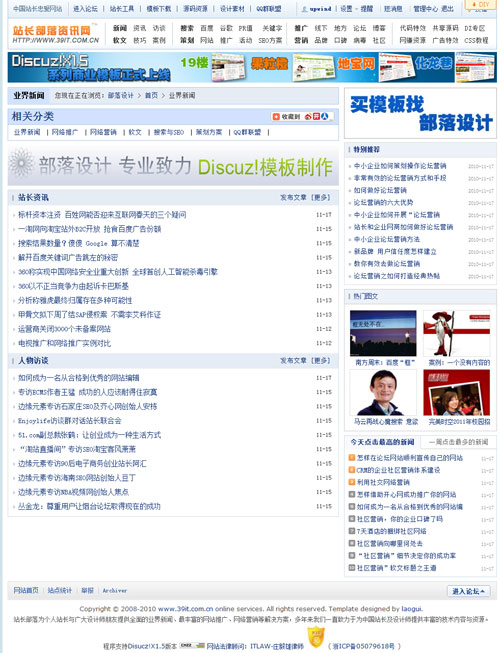The height and width of the screenshot is (653, 500).
Task: Click 部落设计 breadcrumb link
Action: pos(121,95)
